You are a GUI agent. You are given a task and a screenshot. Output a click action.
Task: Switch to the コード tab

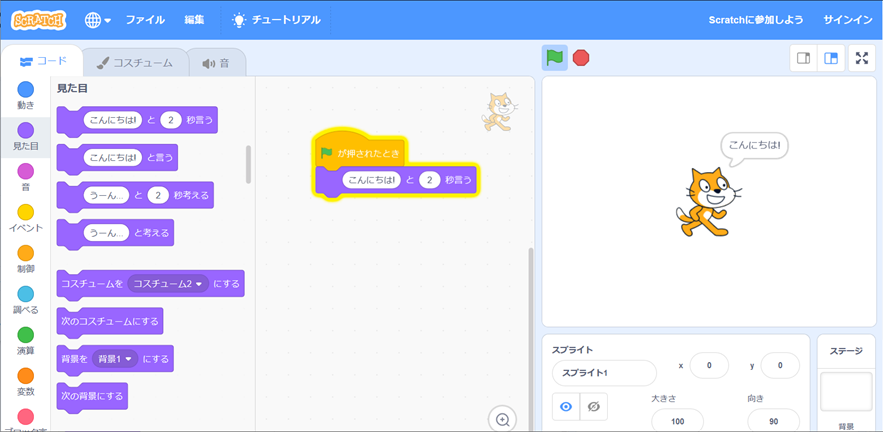coord(43,61)
